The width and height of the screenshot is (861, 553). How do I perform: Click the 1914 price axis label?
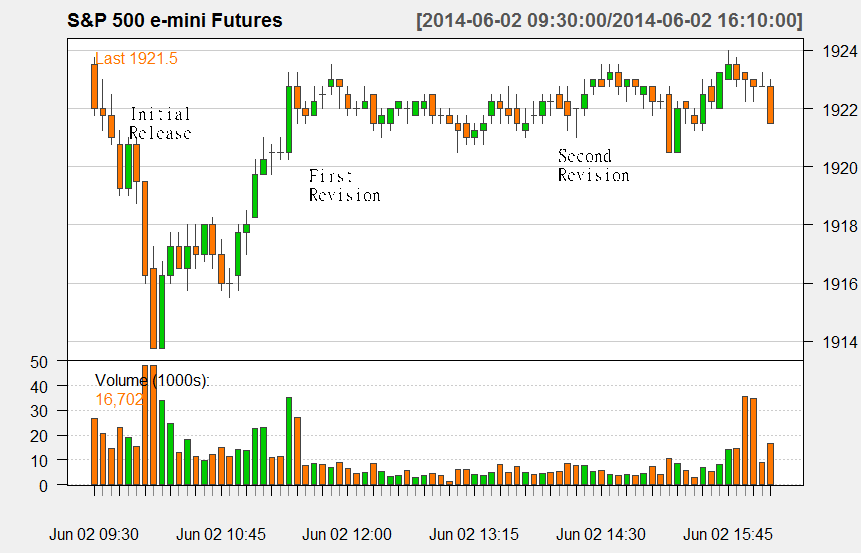840,342
